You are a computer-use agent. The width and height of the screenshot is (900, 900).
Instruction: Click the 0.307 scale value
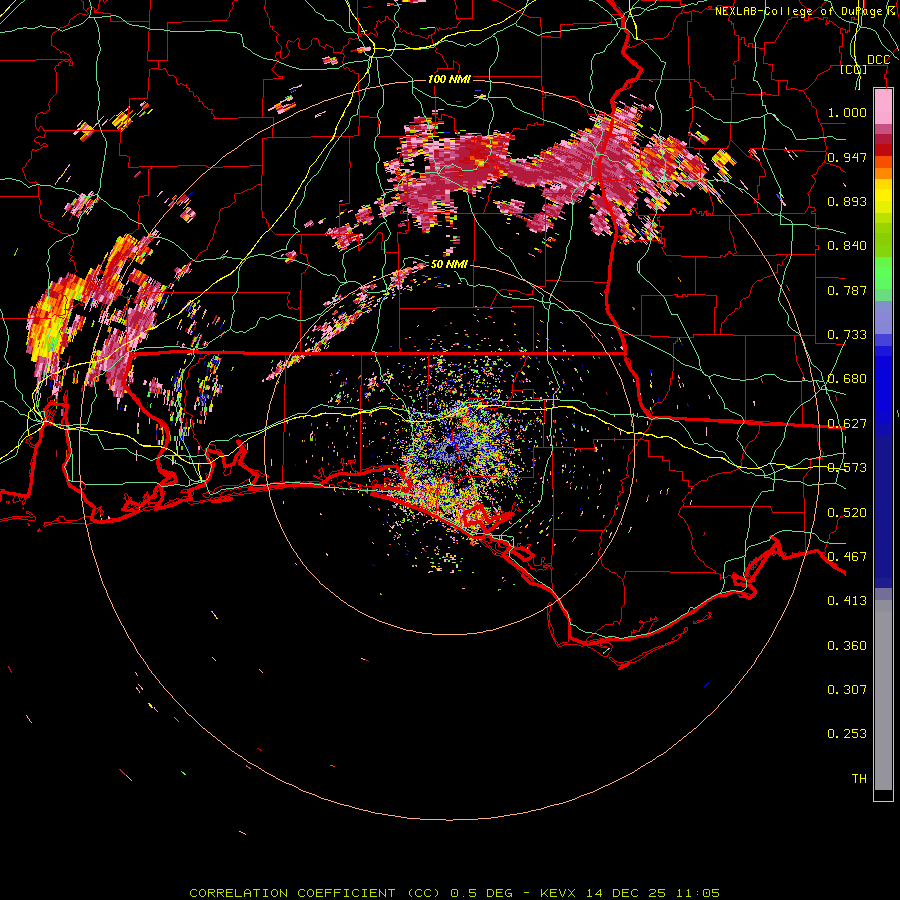(847, 690)
